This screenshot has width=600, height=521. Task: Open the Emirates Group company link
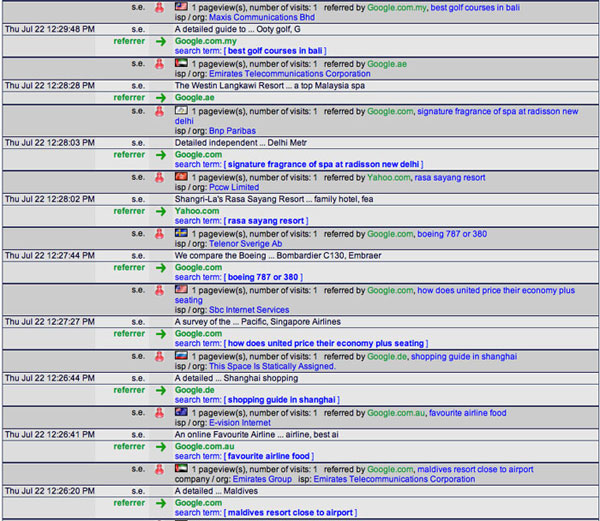[265, 479]
